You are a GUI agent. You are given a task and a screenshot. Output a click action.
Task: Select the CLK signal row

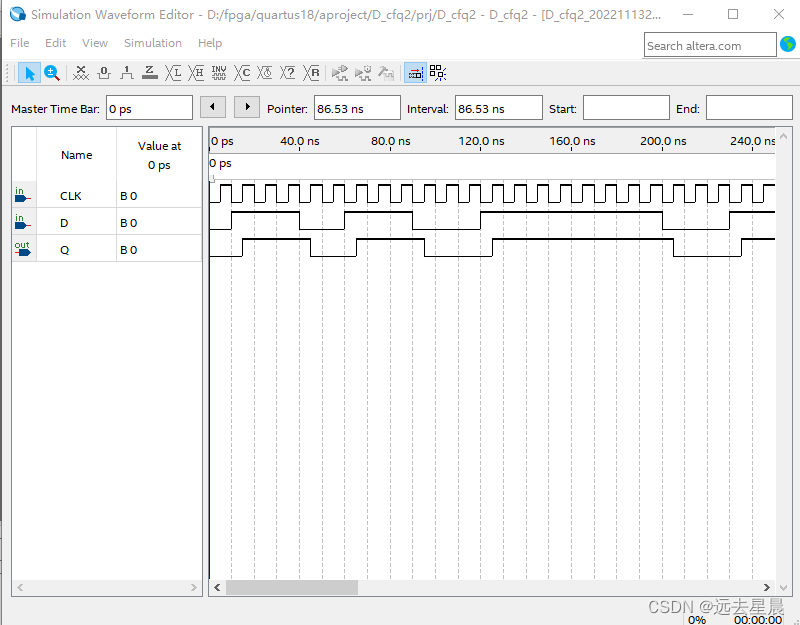pyautogui.click(x=107, y=195)
